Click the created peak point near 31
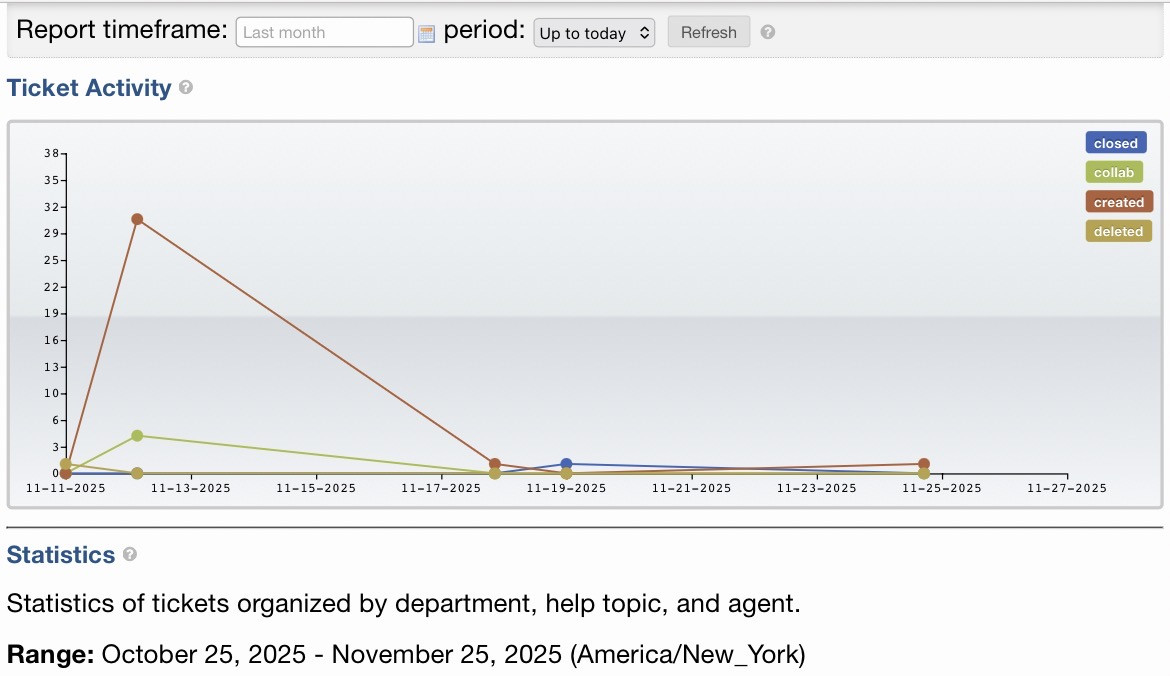Screen dimensions: 1170x676 pyautogui.click(x=137, y=219)
